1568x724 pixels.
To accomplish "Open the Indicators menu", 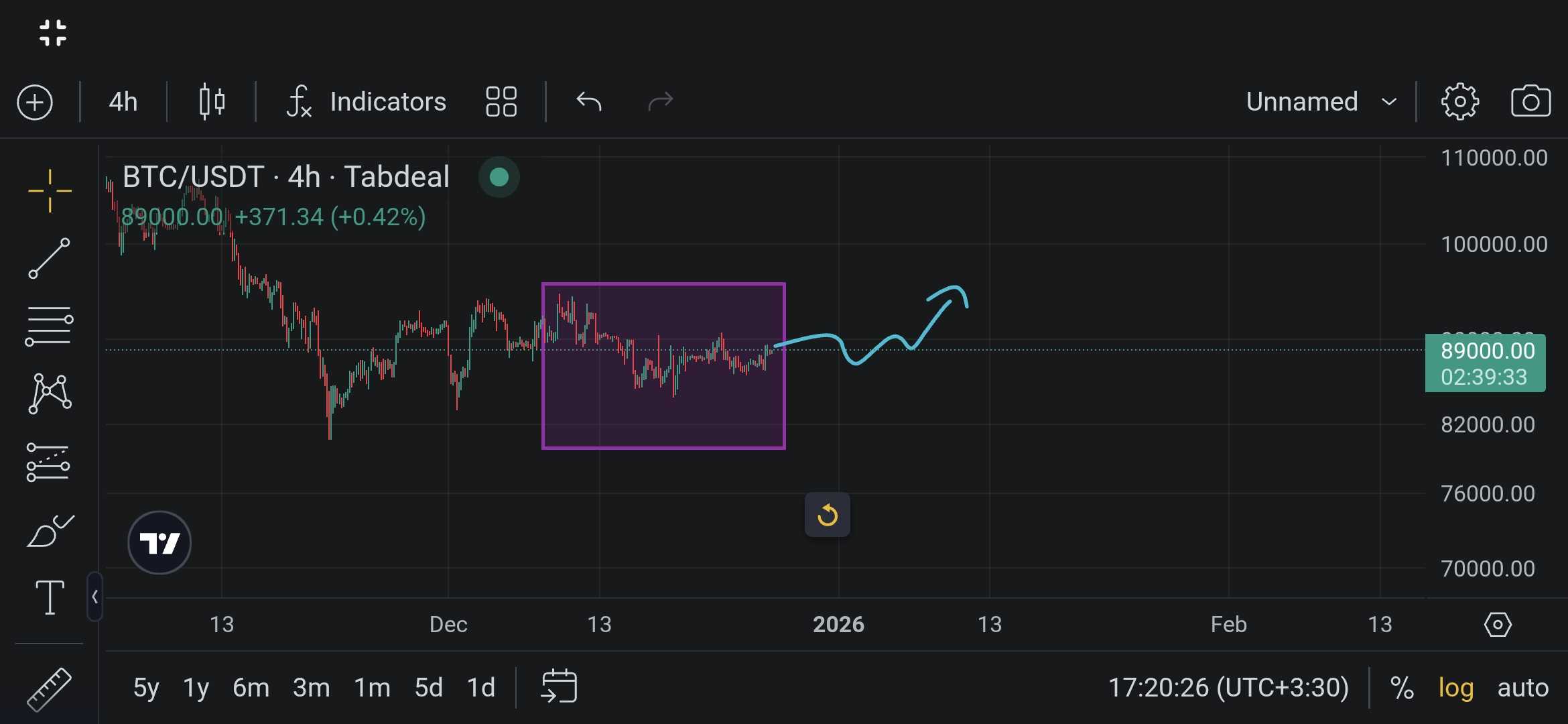I will coord(367,102).
